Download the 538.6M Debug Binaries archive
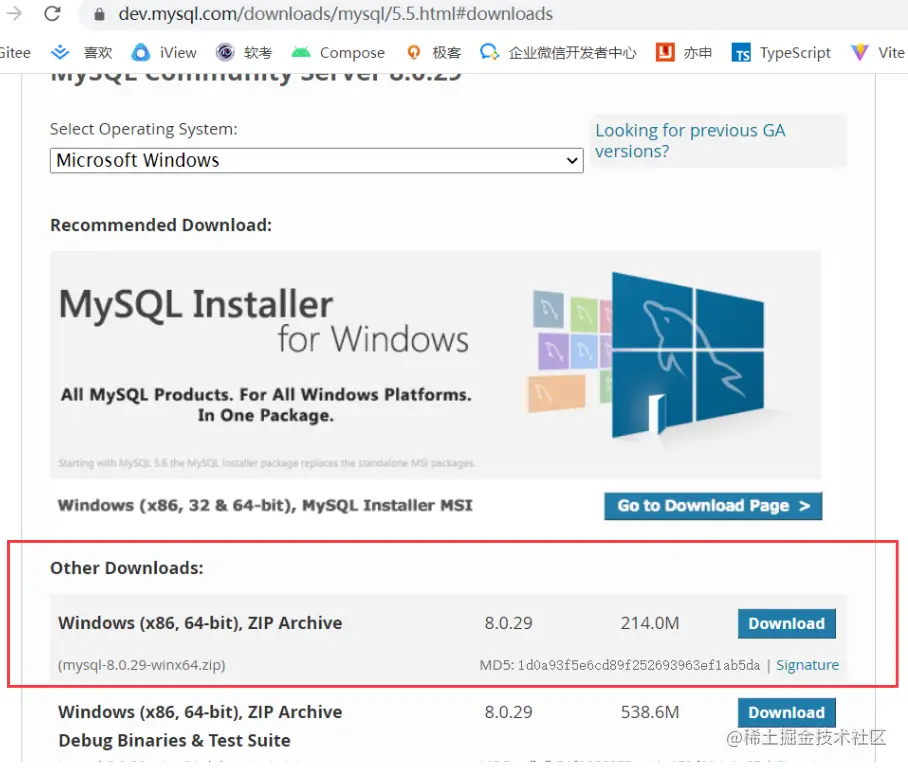This screenshot has height=769, width=908. [786, 712]
